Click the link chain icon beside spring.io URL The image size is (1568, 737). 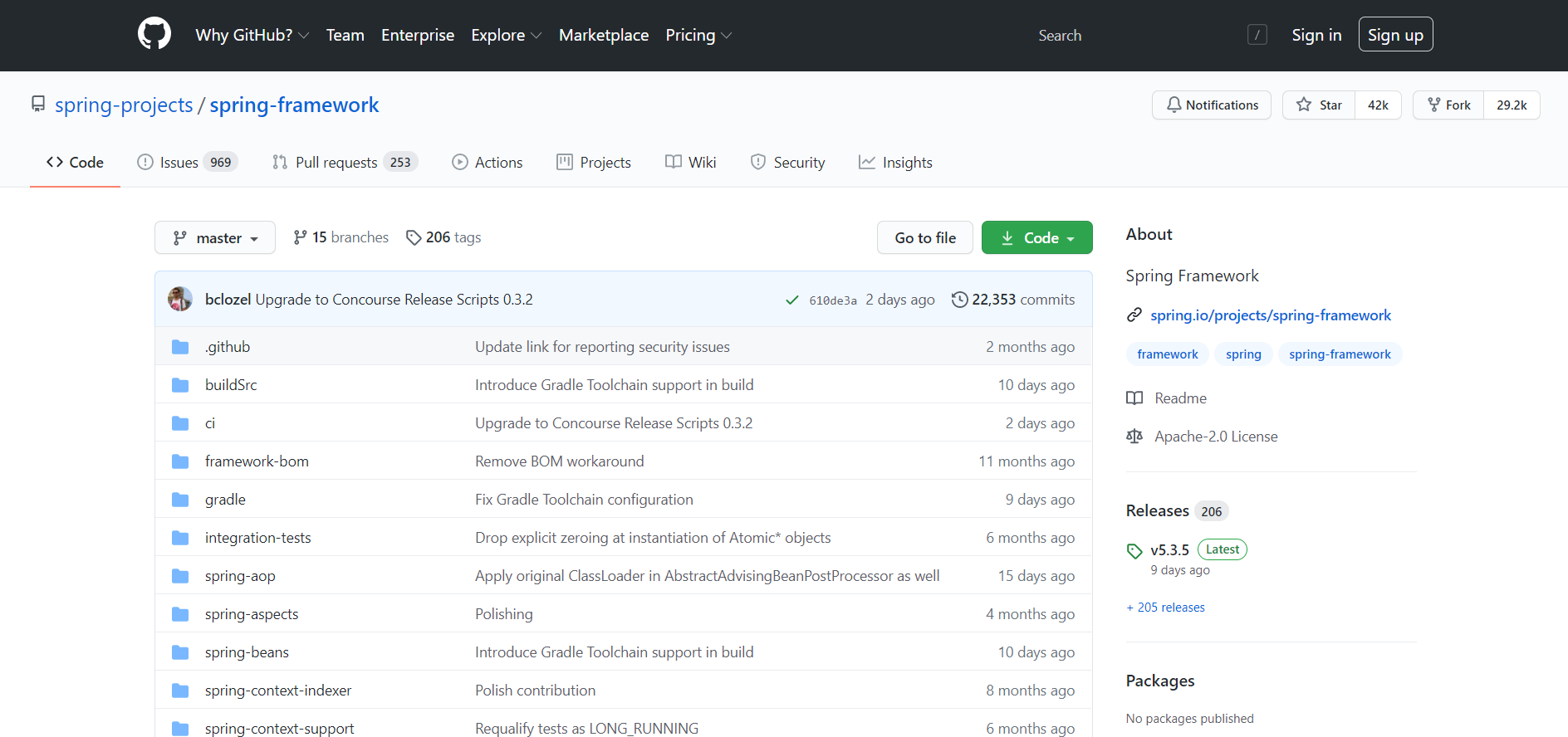coord(1134,315)
